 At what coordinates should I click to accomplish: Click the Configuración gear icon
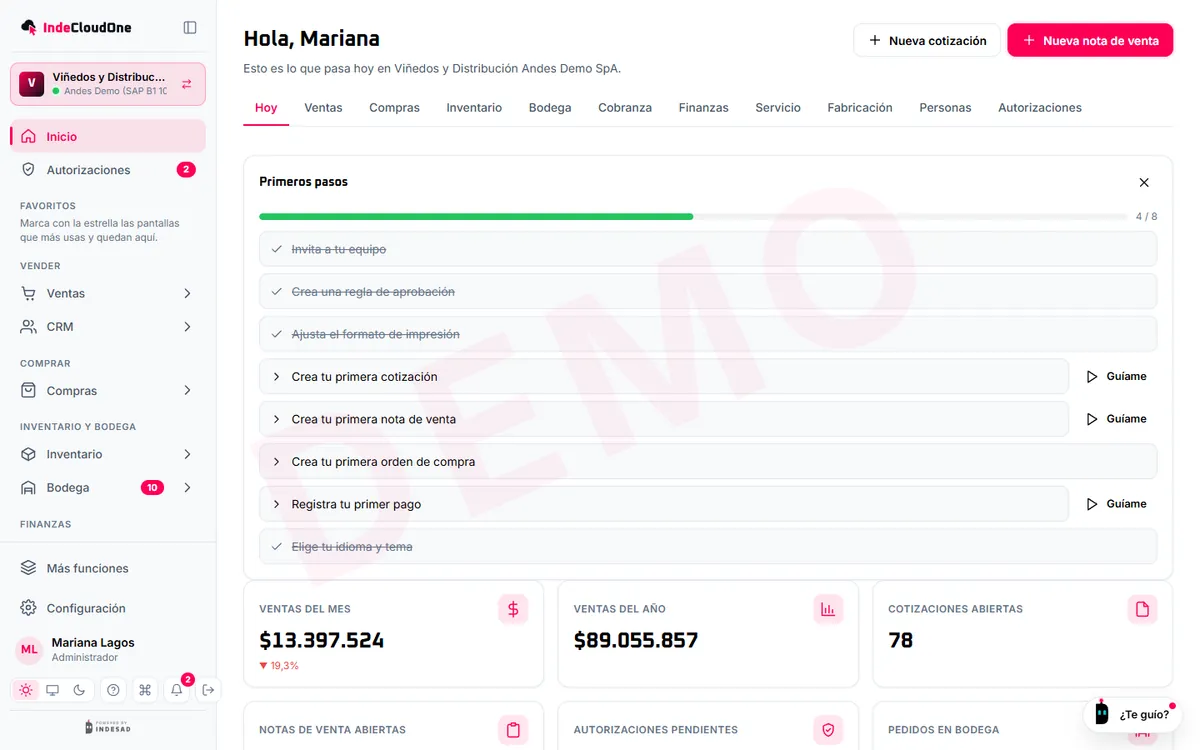tap(28, 608)
